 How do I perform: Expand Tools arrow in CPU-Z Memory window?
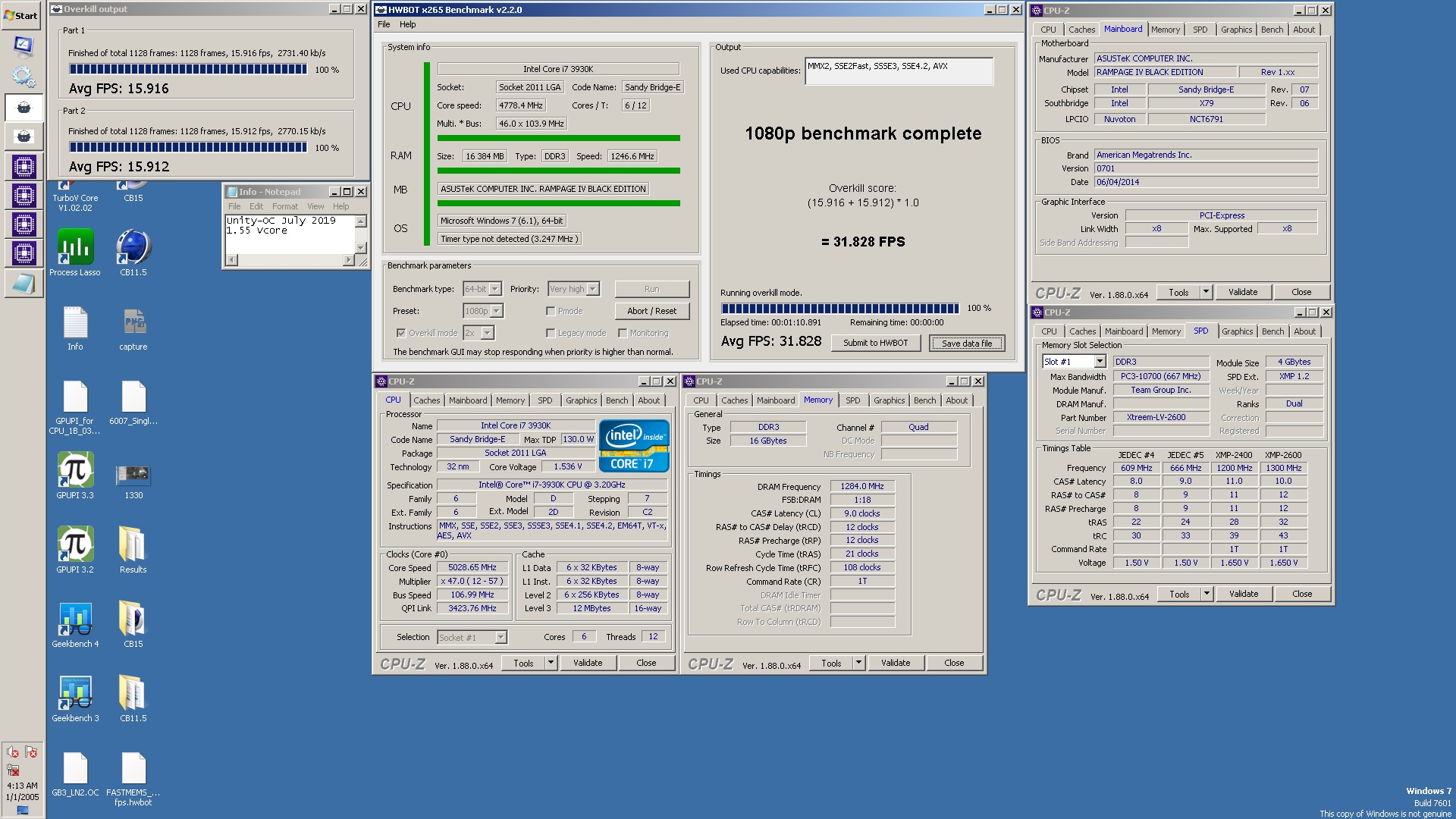pyautogui.click(x=858, y=663)
